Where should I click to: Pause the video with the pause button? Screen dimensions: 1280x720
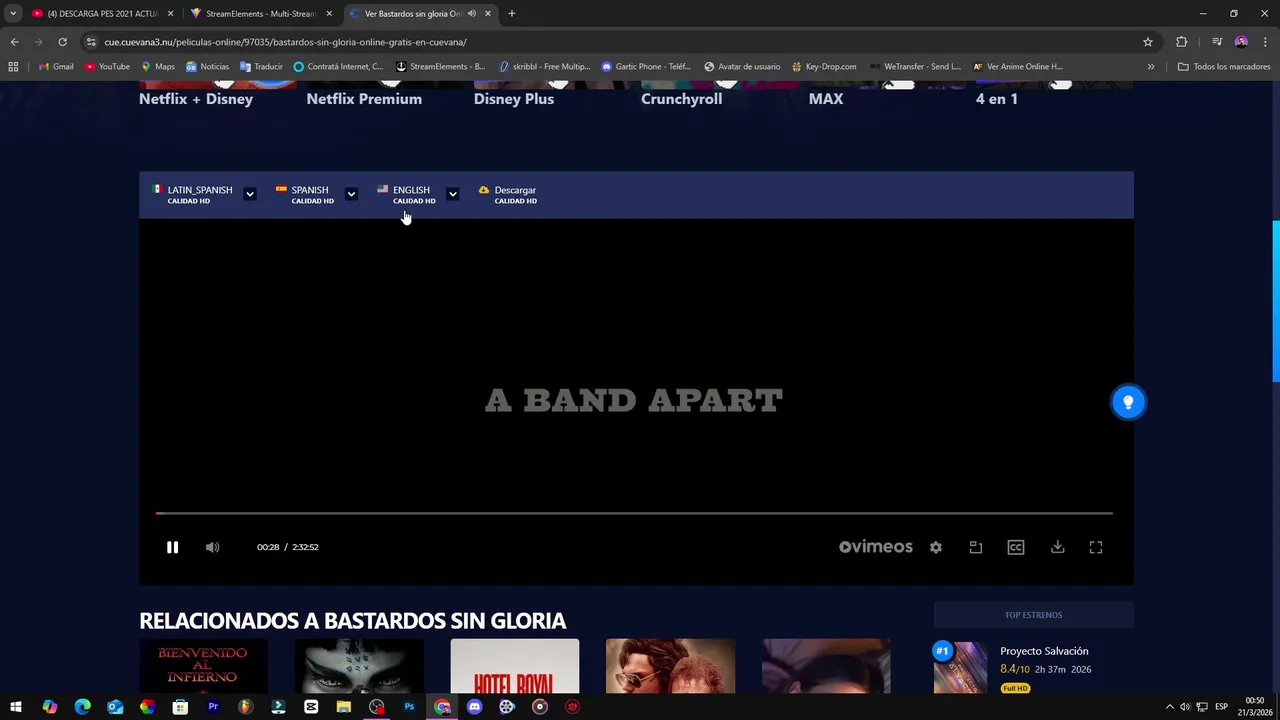coord(172,547)
